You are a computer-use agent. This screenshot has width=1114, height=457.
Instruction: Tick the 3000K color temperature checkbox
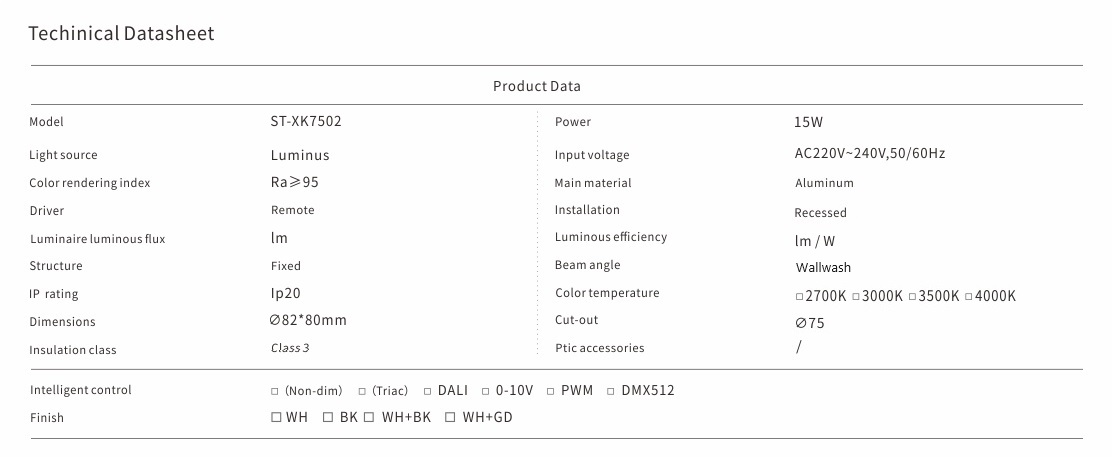[856, 297]
